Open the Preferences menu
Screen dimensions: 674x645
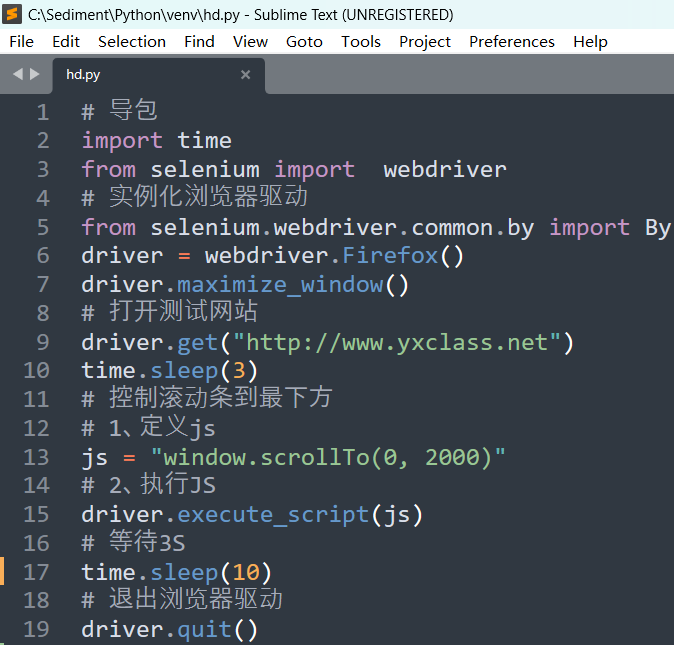(x=512, y=42)
